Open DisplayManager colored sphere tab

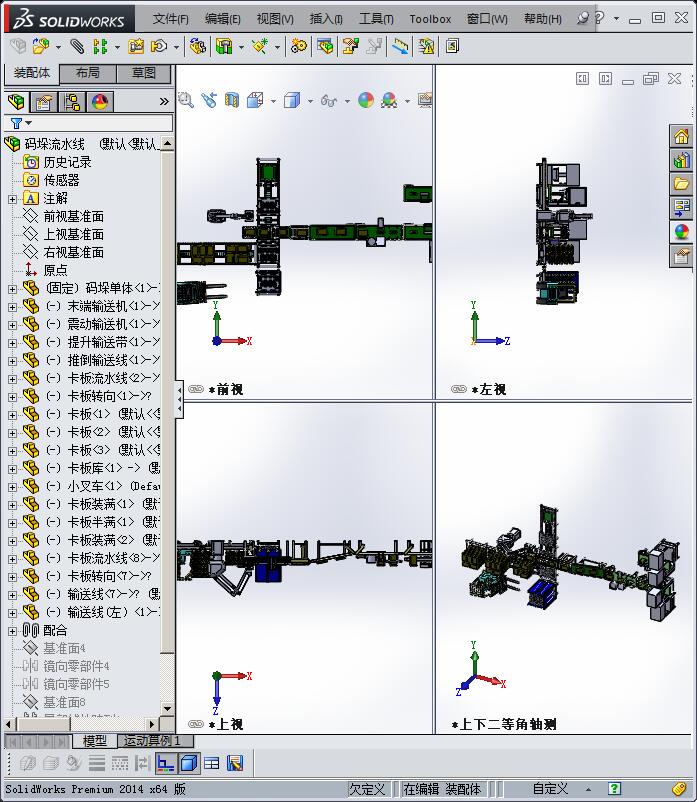(100, 102)
